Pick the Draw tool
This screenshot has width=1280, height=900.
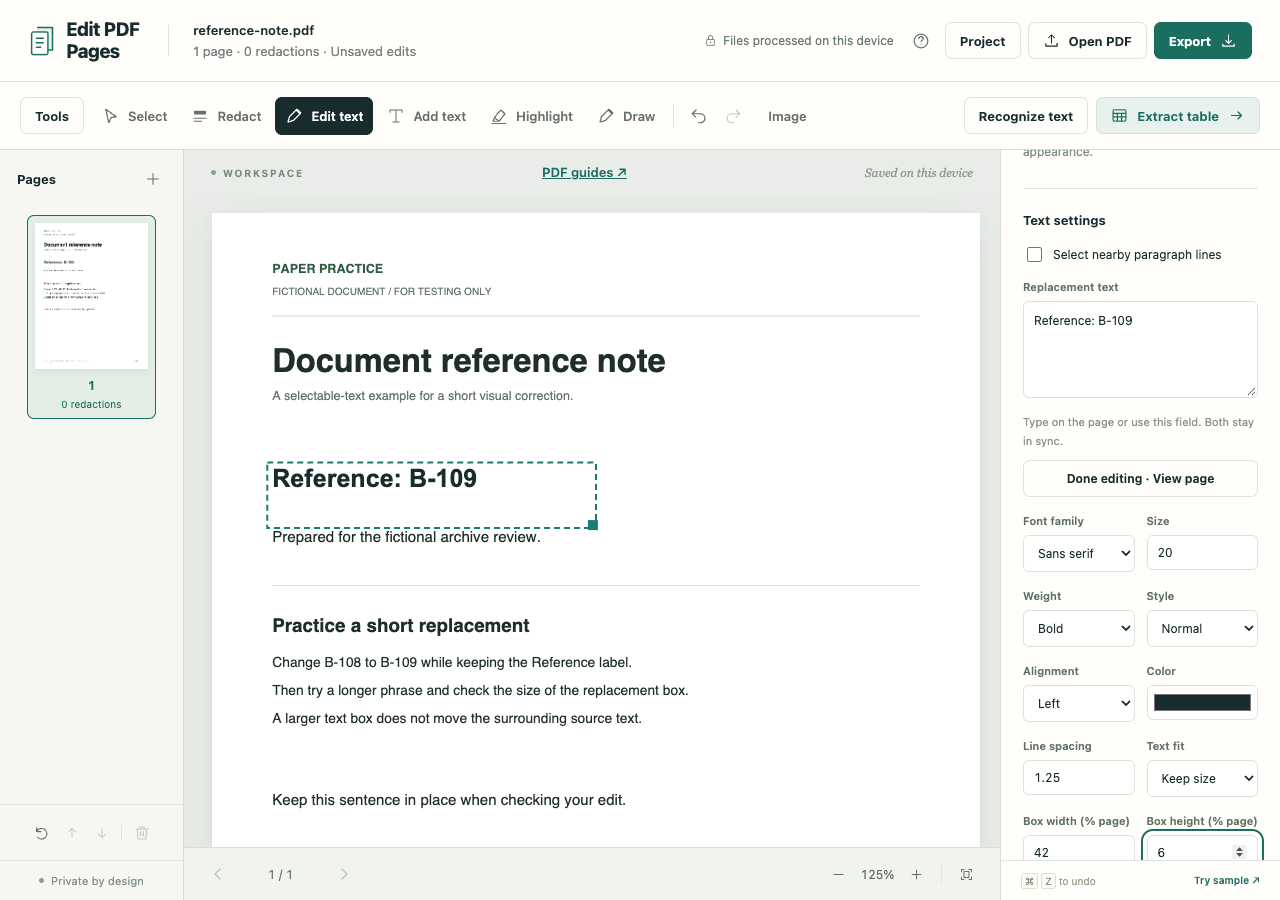tap(627, 116)
